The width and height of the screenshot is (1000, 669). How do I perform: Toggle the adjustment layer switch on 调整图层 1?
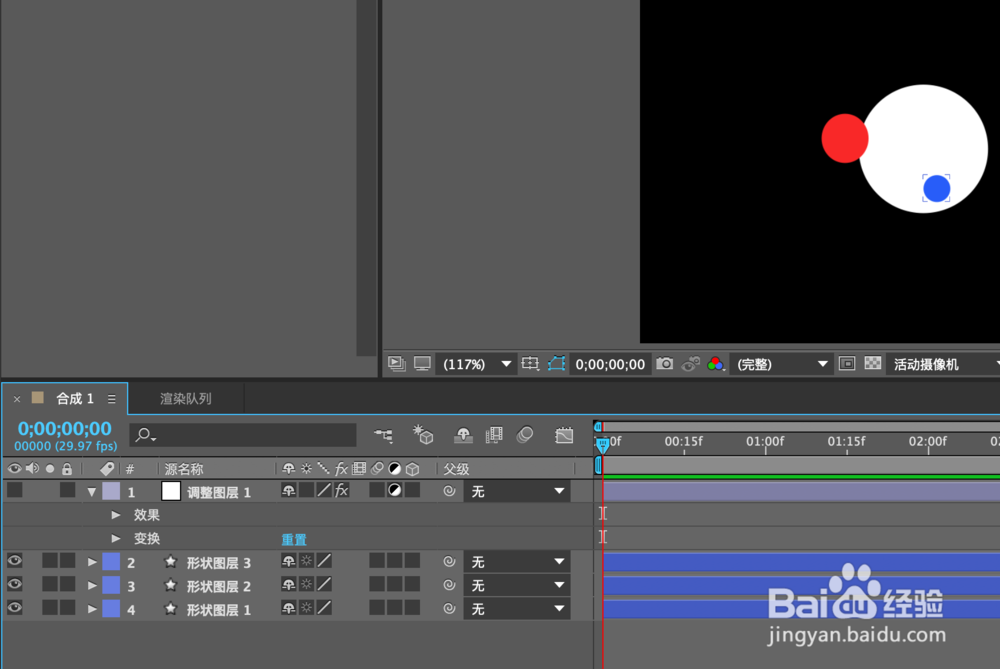point(395,490)
